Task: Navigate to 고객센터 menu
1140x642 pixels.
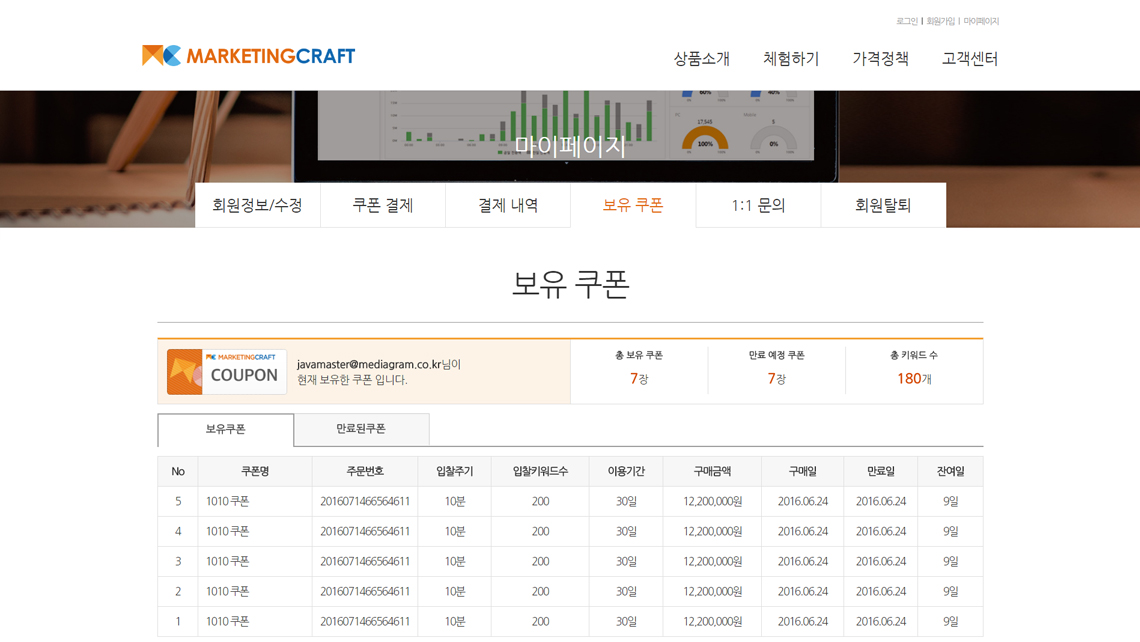Action: [969, 59]
